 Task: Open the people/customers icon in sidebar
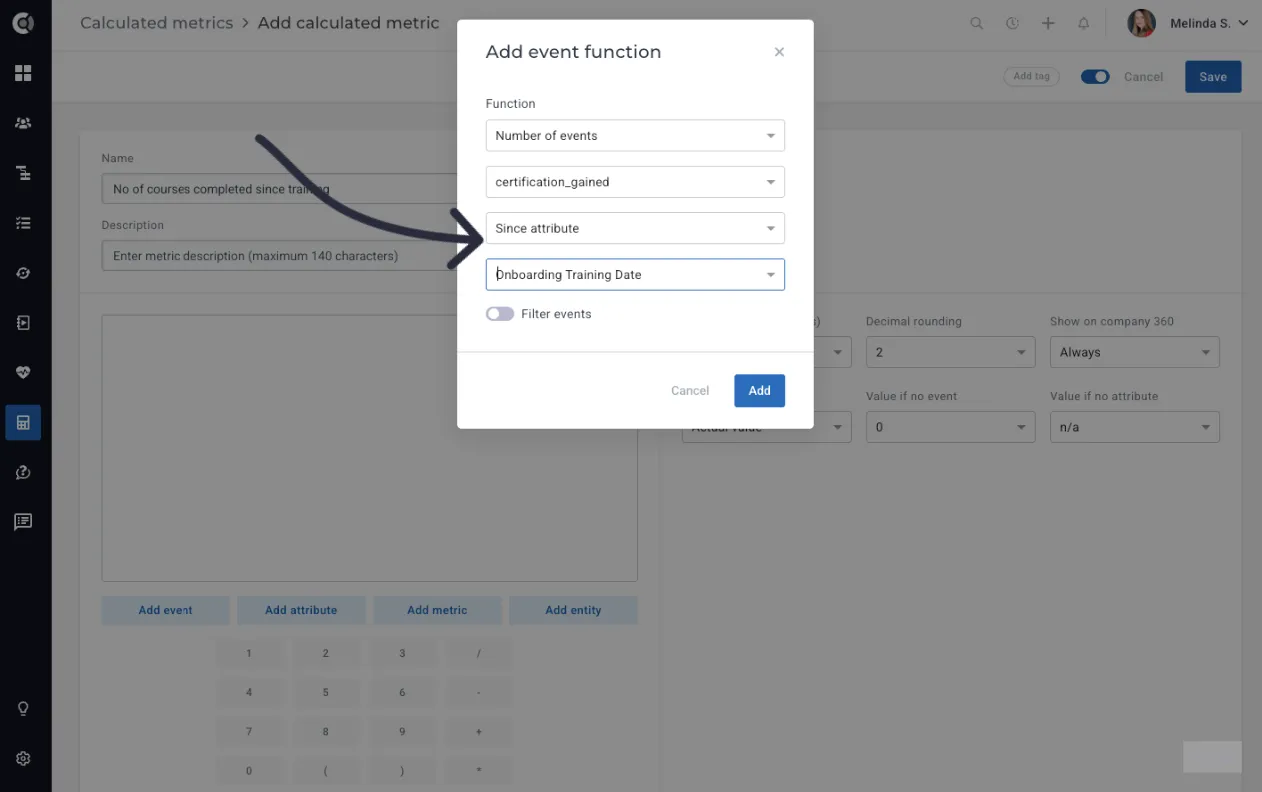[x=23, y=123]
